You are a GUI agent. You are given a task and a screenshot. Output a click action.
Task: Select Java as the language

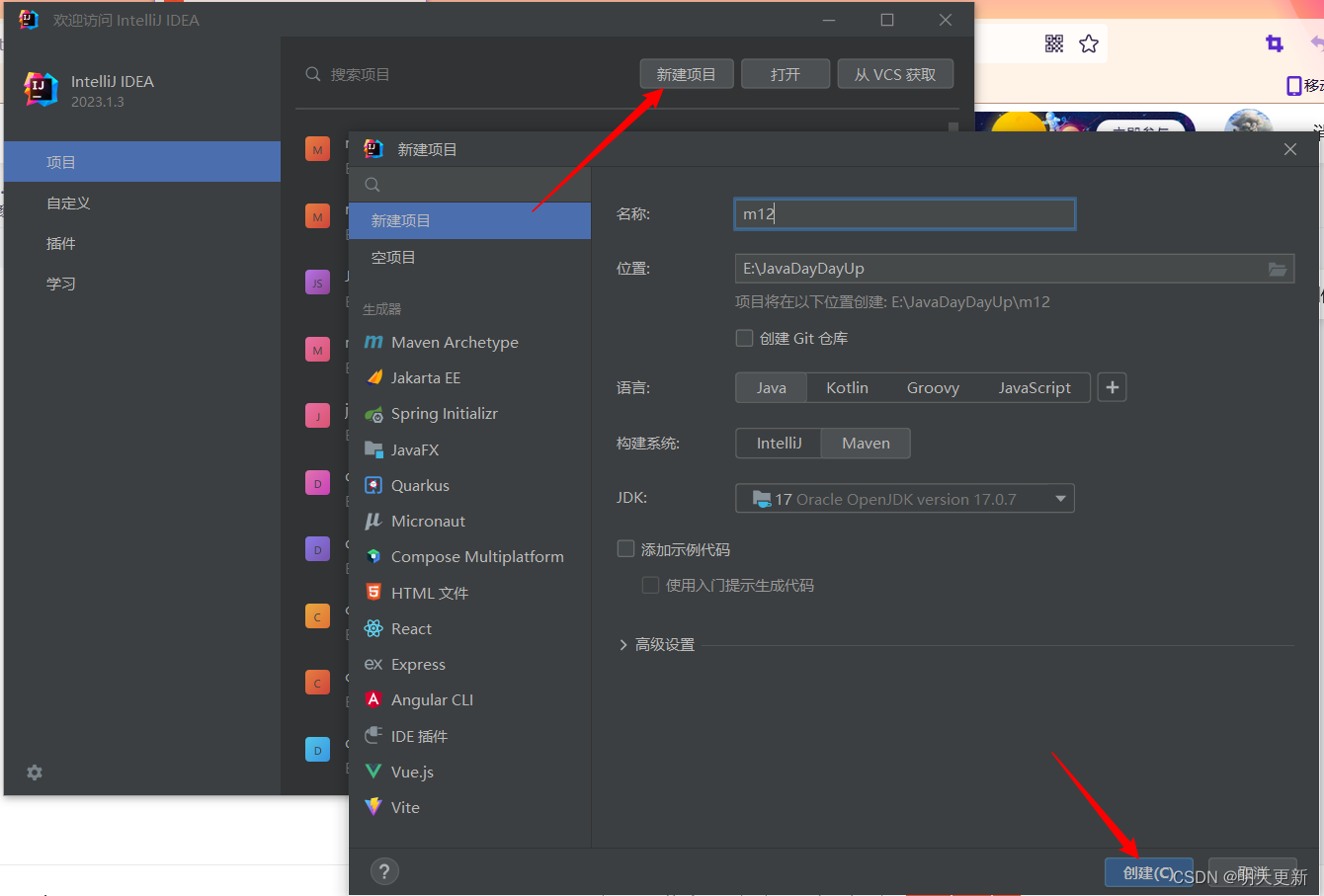(x=772, y=387)
